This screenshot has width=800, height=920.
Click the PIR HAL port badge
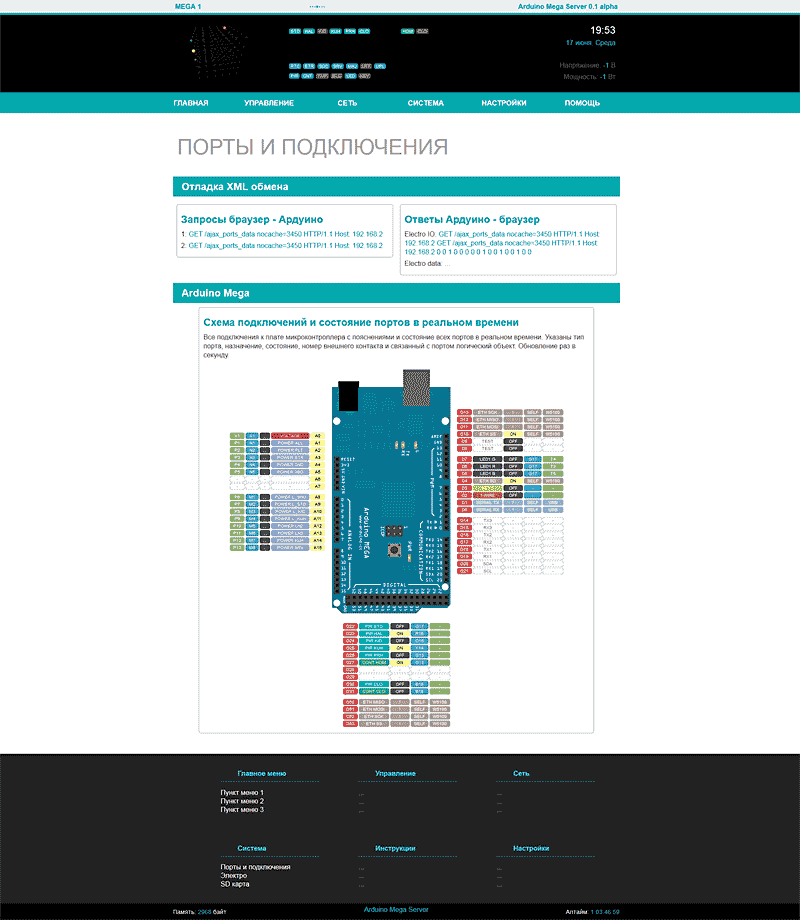(374, 634)
